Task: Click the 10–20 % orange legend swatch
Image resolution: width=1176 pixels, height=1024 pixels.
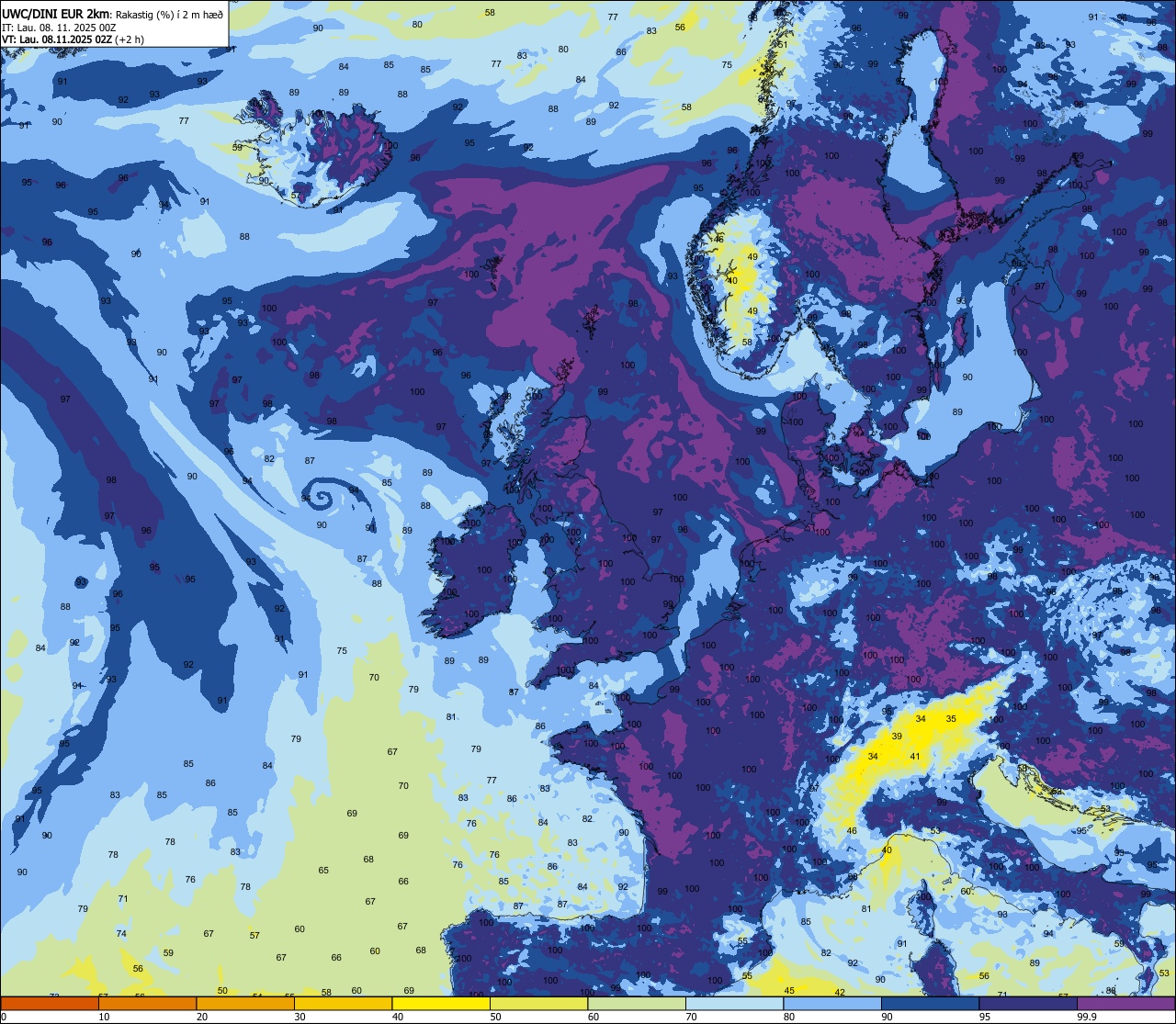Action: tap(147, 1003)
